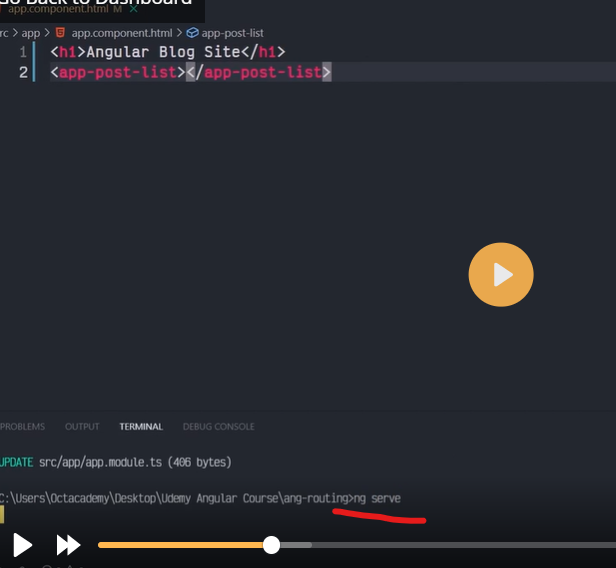
Task: Select the TERMINAL tab
Action: [x=141, y=426]
